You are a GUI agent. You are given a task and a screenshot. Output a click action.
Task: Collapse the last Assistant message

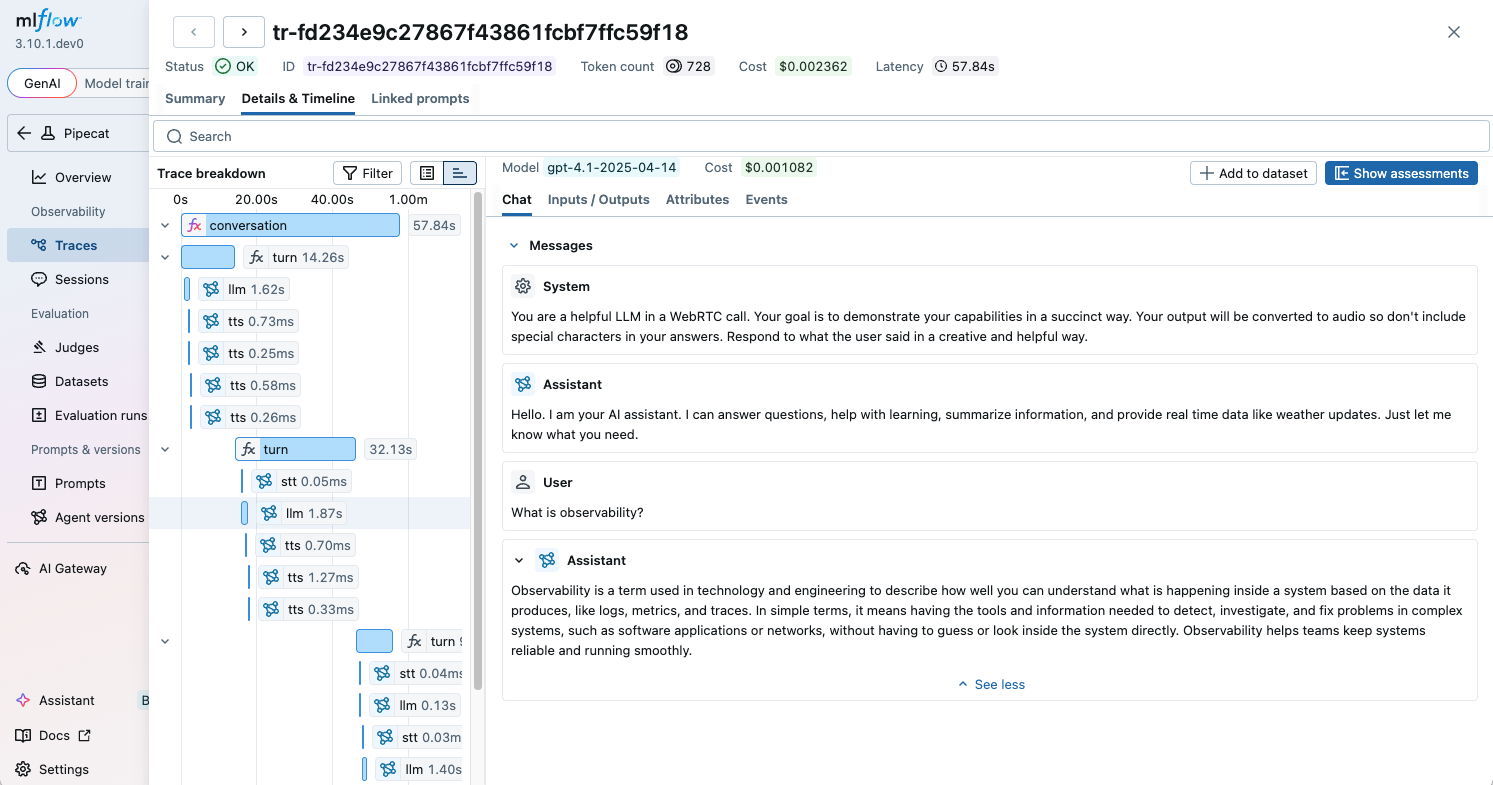tap(519, 560)
